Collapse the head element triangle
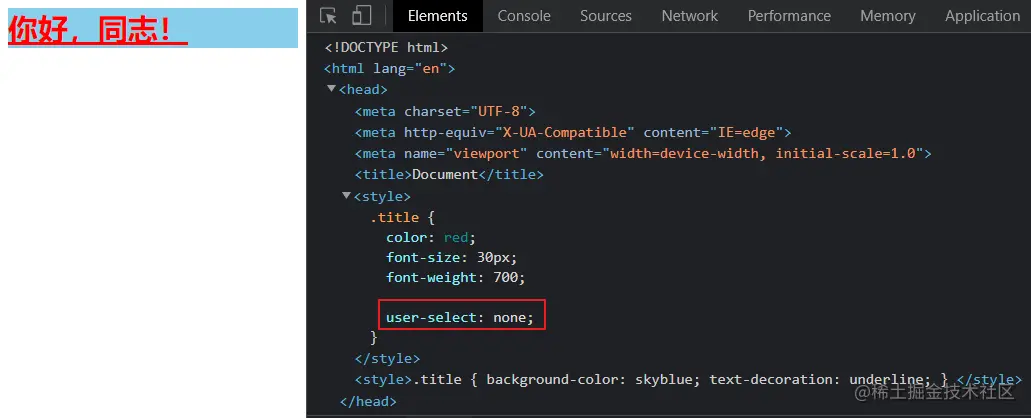The width and height of the screenshot is (1031, 418). tap(331, 89)
